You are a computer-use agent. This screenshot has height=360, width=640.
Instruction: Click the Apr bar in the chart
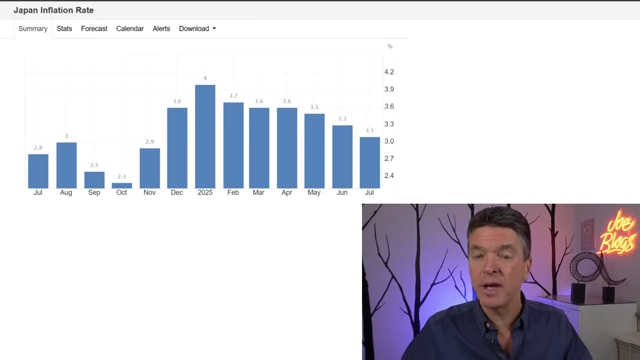(287, 148)
